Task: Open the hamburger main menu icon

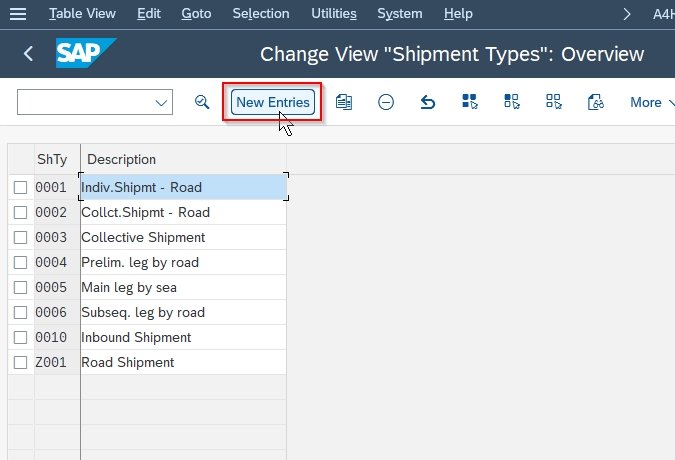Action: pyautogui.click(x=18, y=14)
